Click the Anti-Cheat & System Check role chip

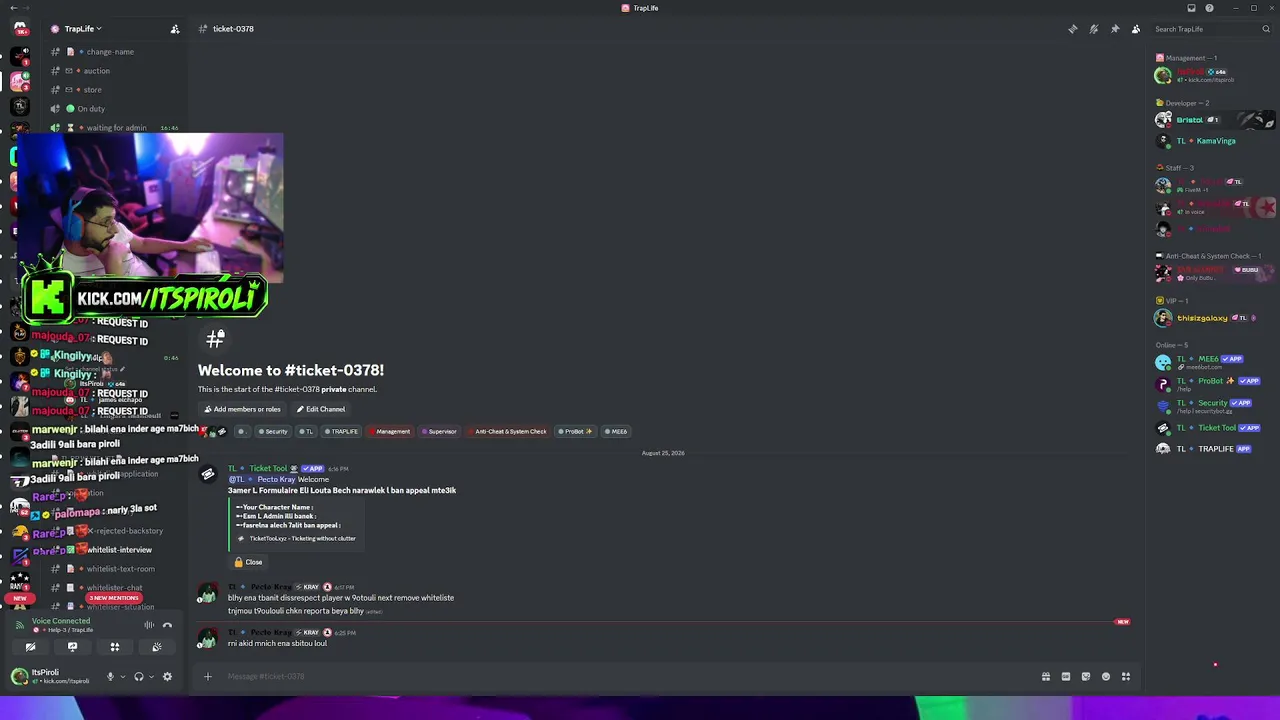(508, 432)
